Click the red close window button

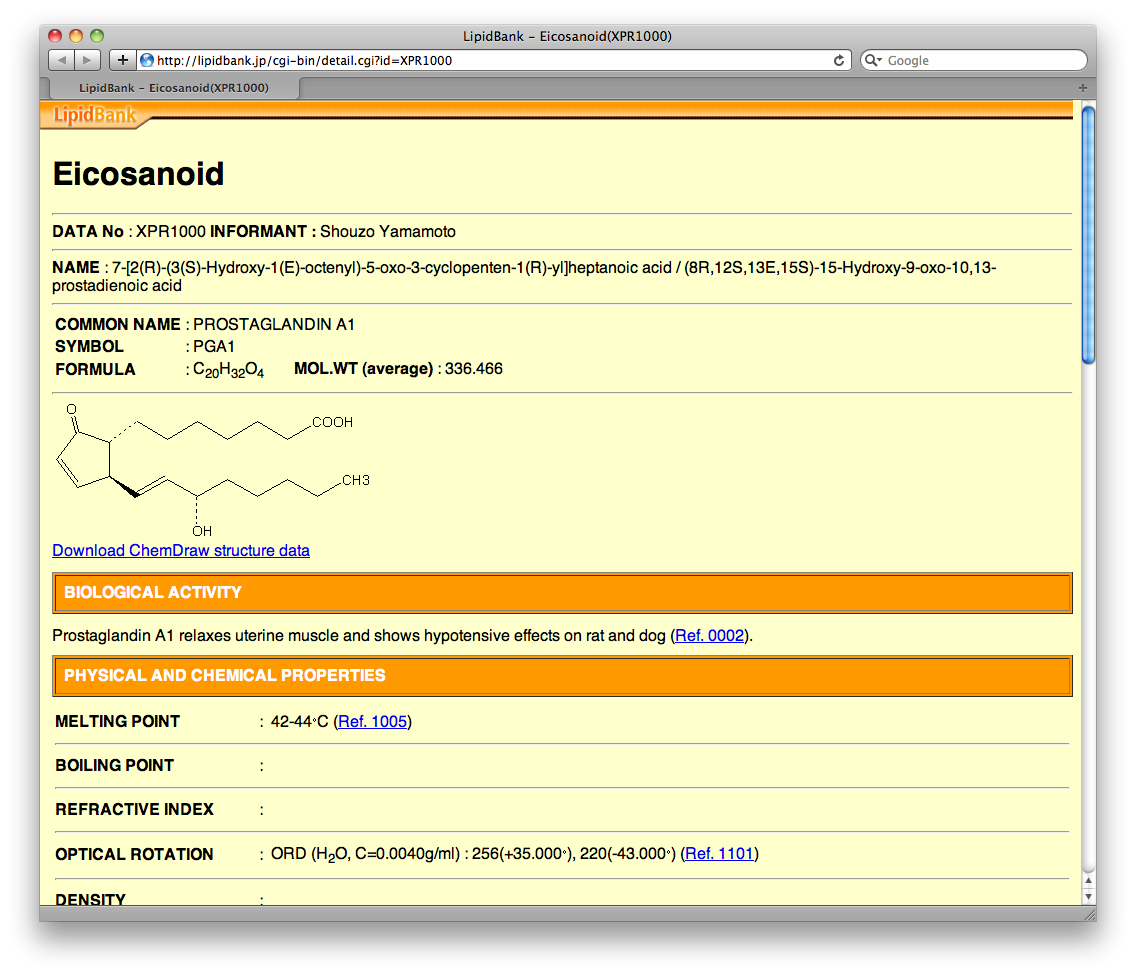click(55, 36)
